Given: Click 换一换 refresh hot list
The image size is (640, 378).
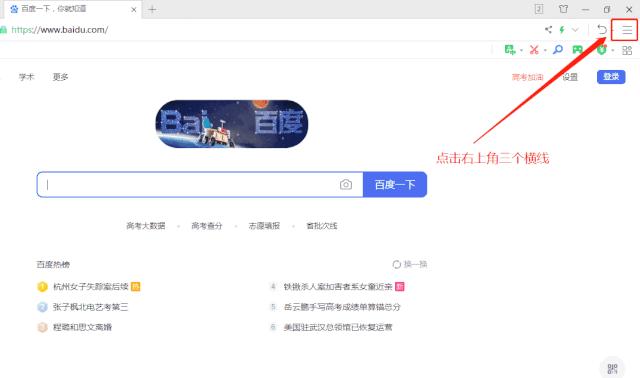Looking at the screenshot, I should pos(409,264).
